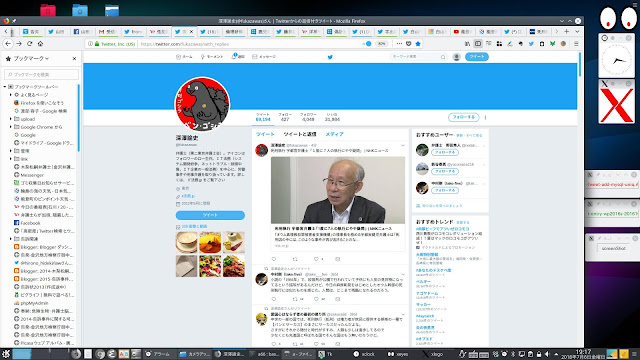Collapse the ブックマークツールバー tree folder
This screenshot has width=640, height=360.
[x=5, y=87]
